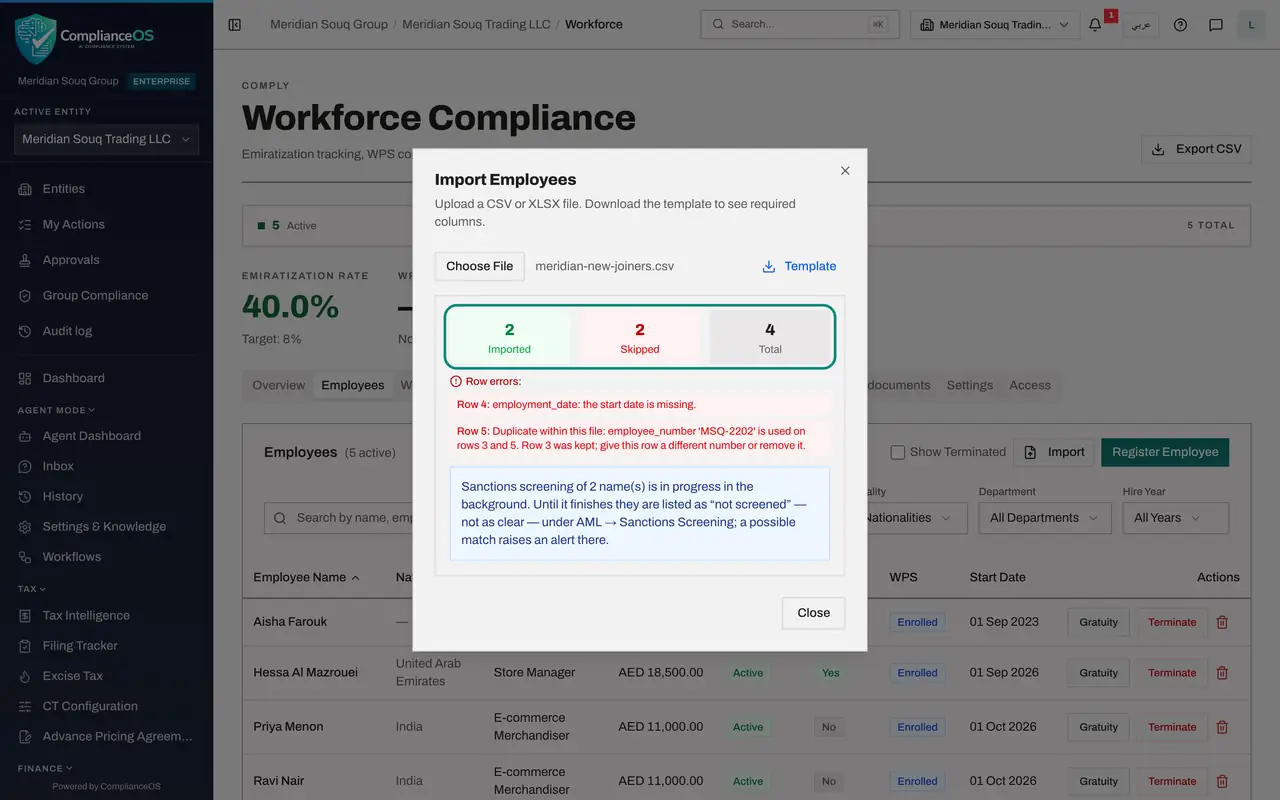Switch language with the Arabic button
The height and width of the screenshot is (800, 1280).
point(1140,25)
